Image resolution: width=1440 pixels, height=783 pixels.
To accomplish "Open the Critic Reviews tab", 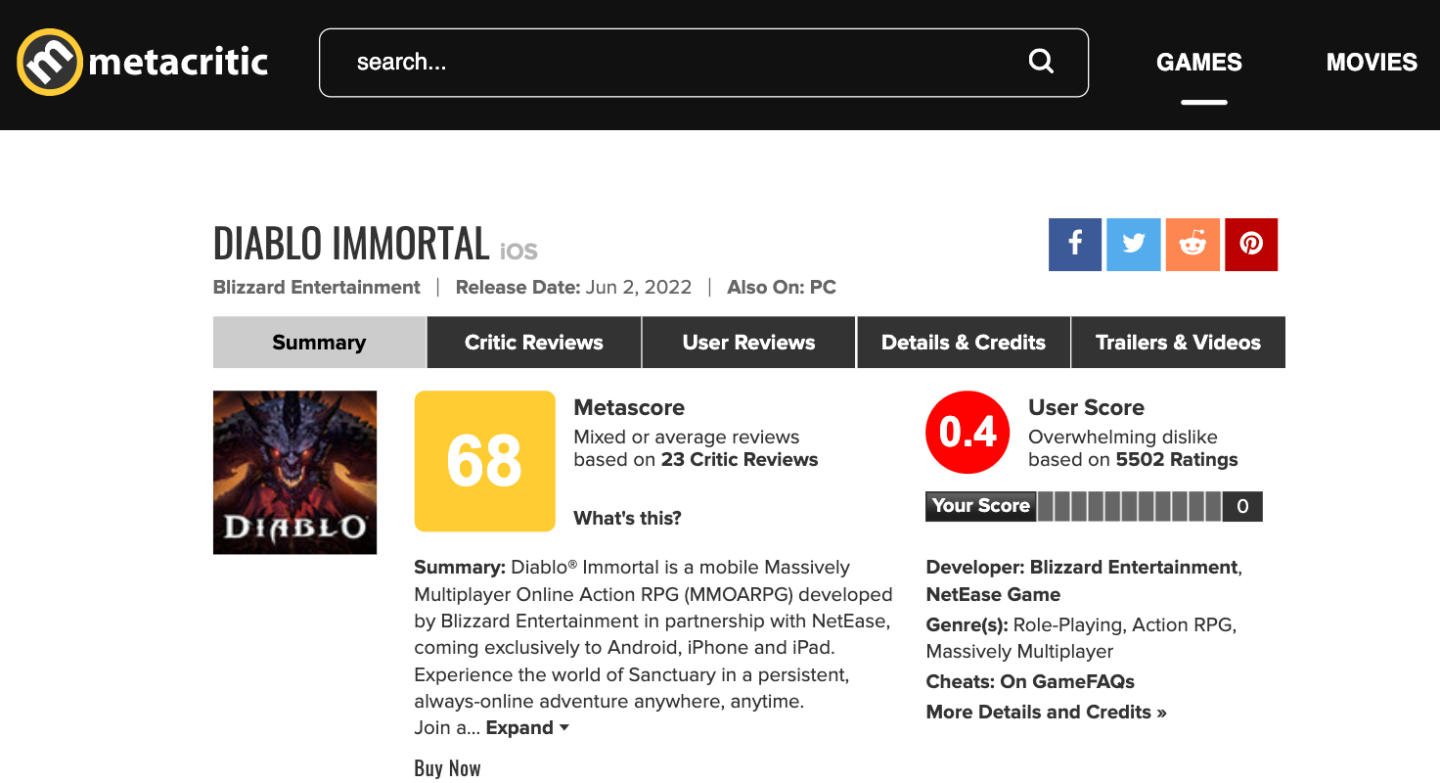I will (x=534, y=342).
